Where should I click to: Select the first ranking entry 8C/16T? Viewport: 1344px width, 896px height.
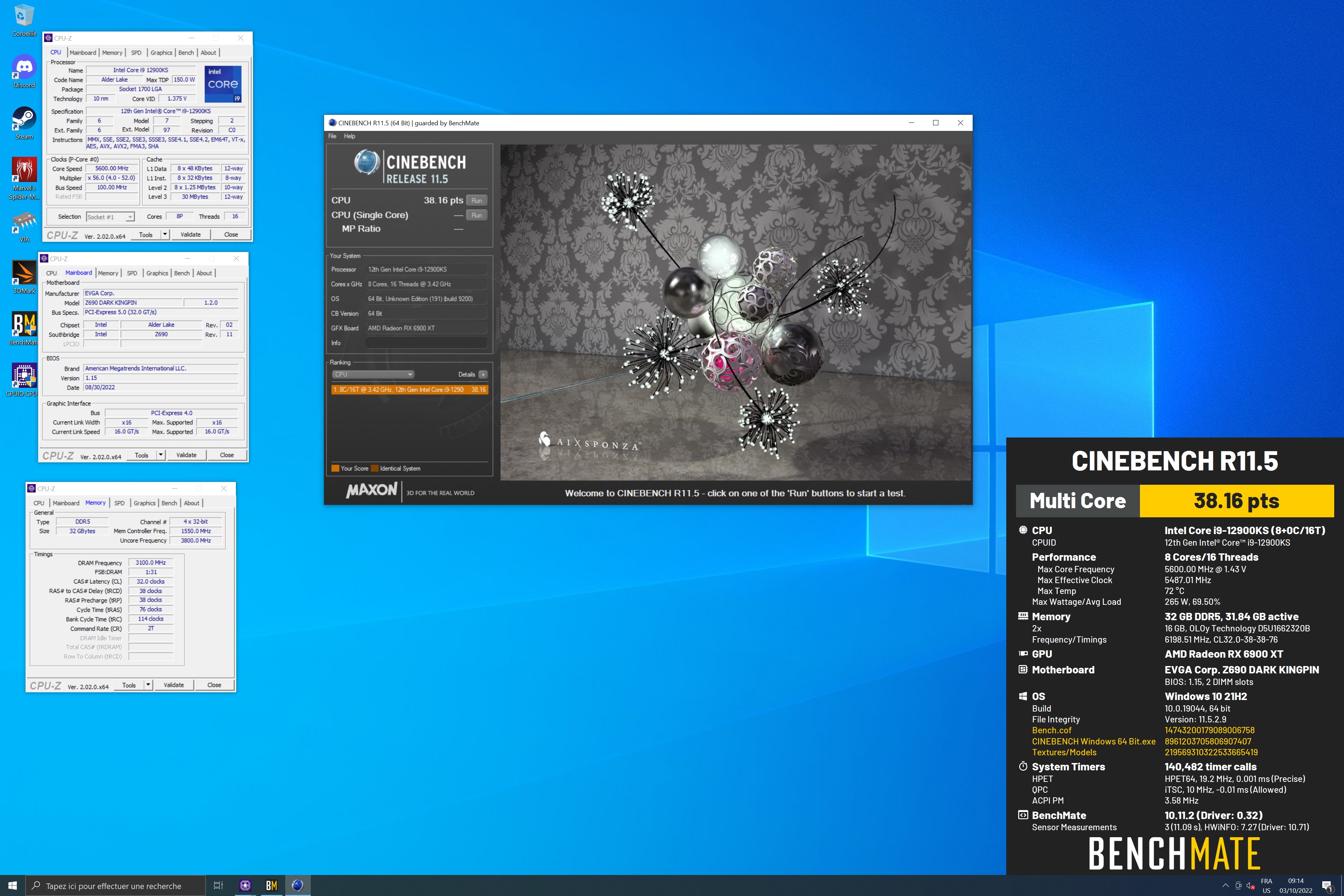pos(409,390)
